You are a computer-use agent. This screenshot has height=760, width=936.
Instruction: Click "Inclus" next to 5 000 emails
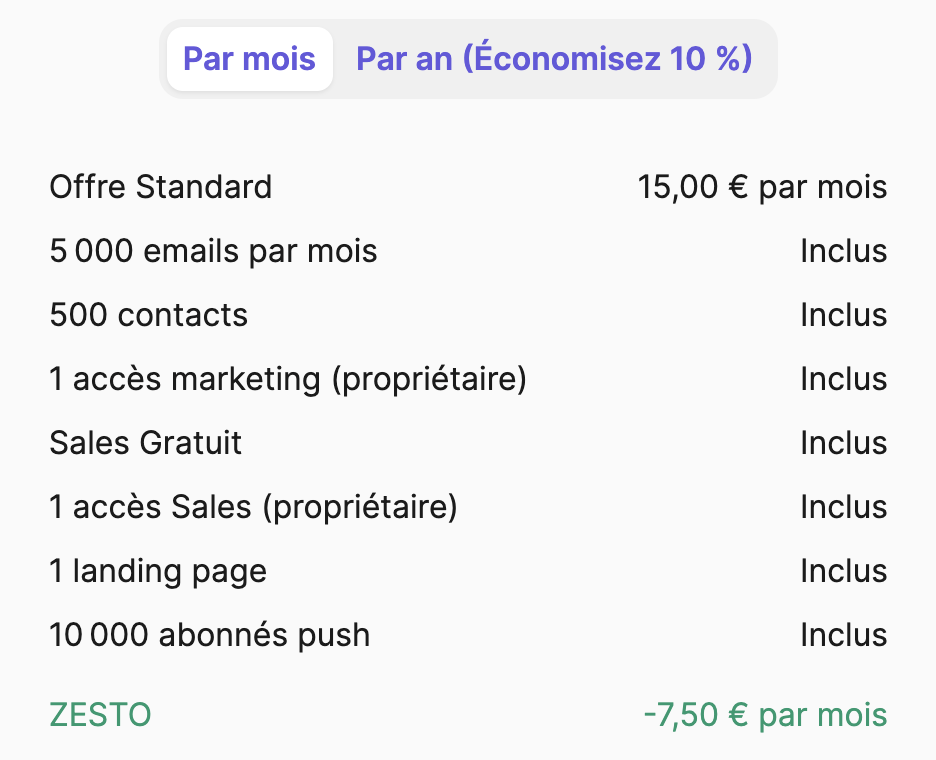pyautogui.click(x=843, y=251)
